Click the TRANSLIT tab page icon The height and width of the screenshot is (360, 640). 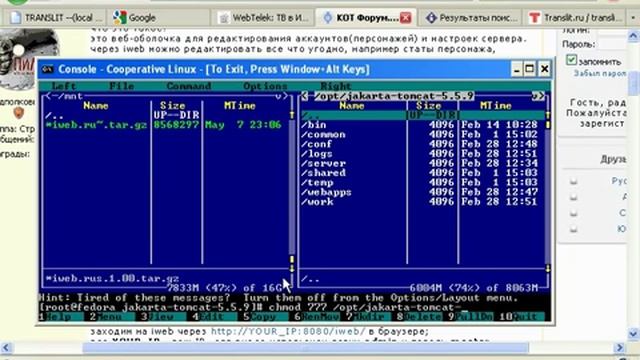tap(15, 18)
